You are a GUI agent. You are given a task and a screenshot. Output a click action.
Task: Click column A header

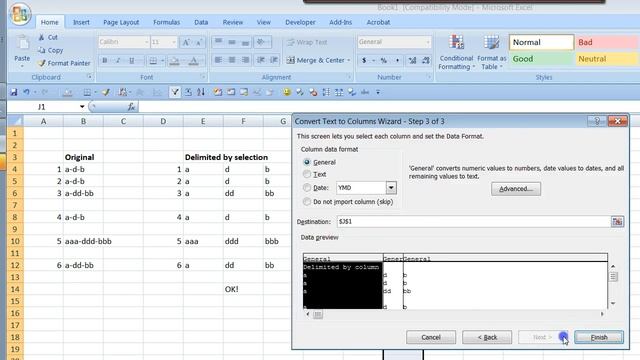coord(43,121)
